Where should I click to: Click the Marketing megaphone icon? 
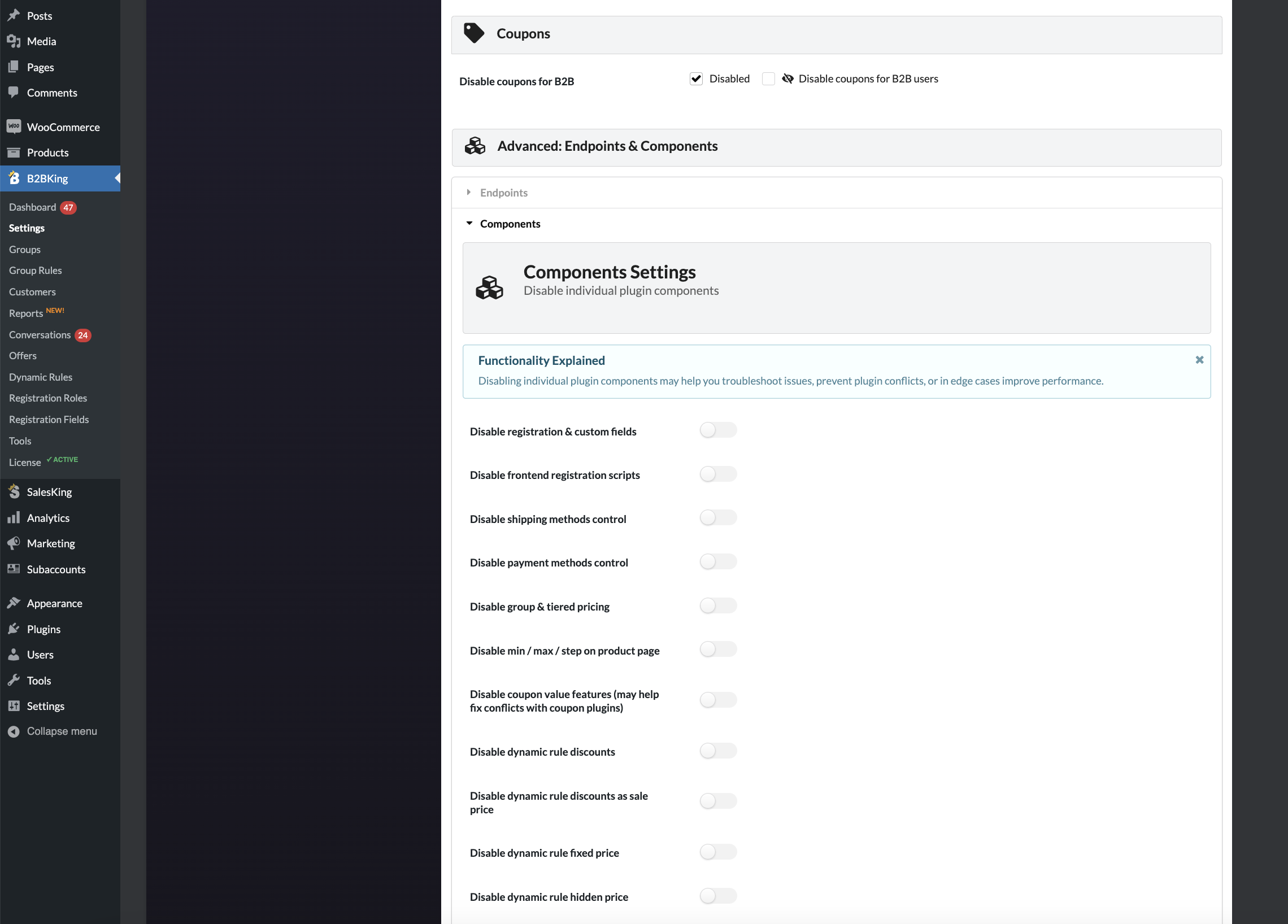[x=14, y=543]
